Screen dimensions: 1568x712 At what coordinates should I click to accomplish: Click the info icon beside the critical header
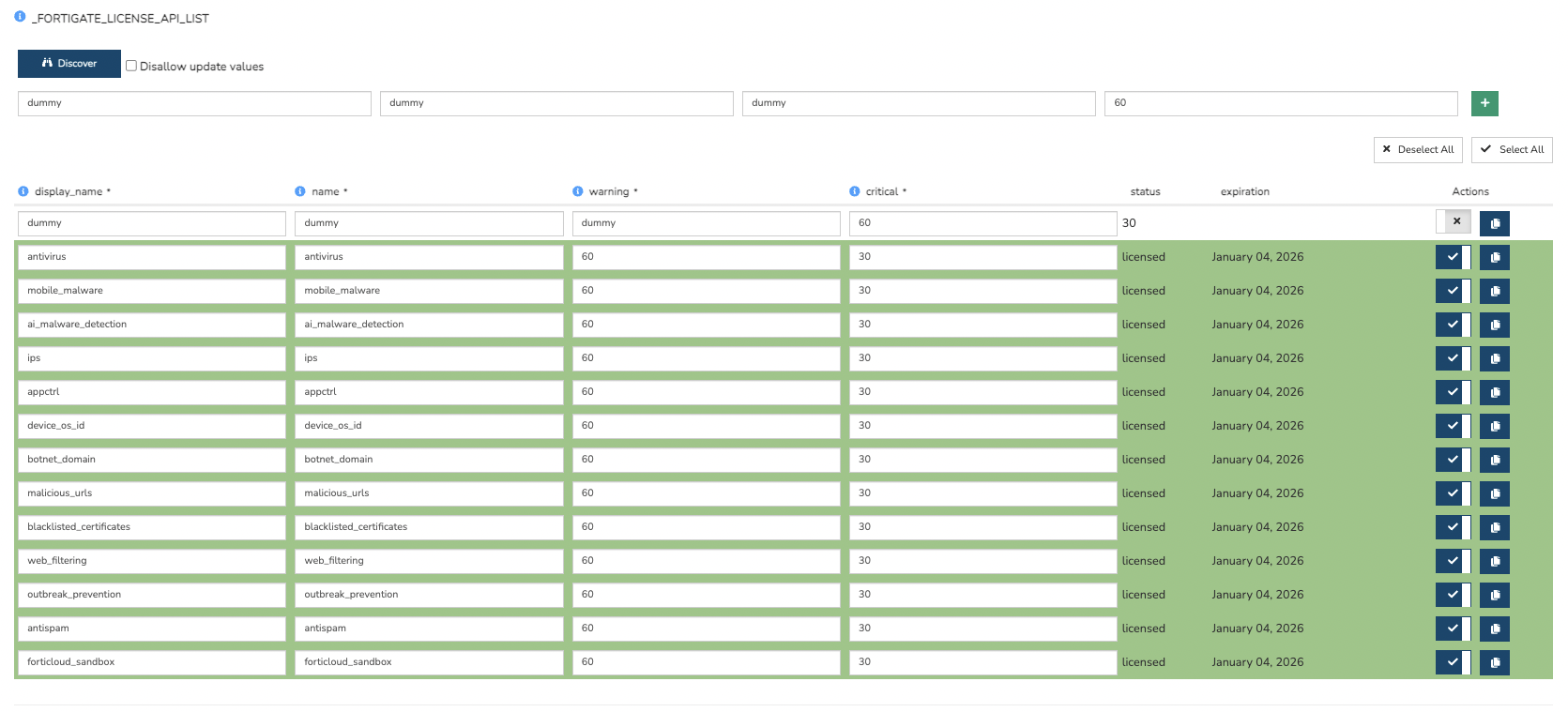click(855, 191)
